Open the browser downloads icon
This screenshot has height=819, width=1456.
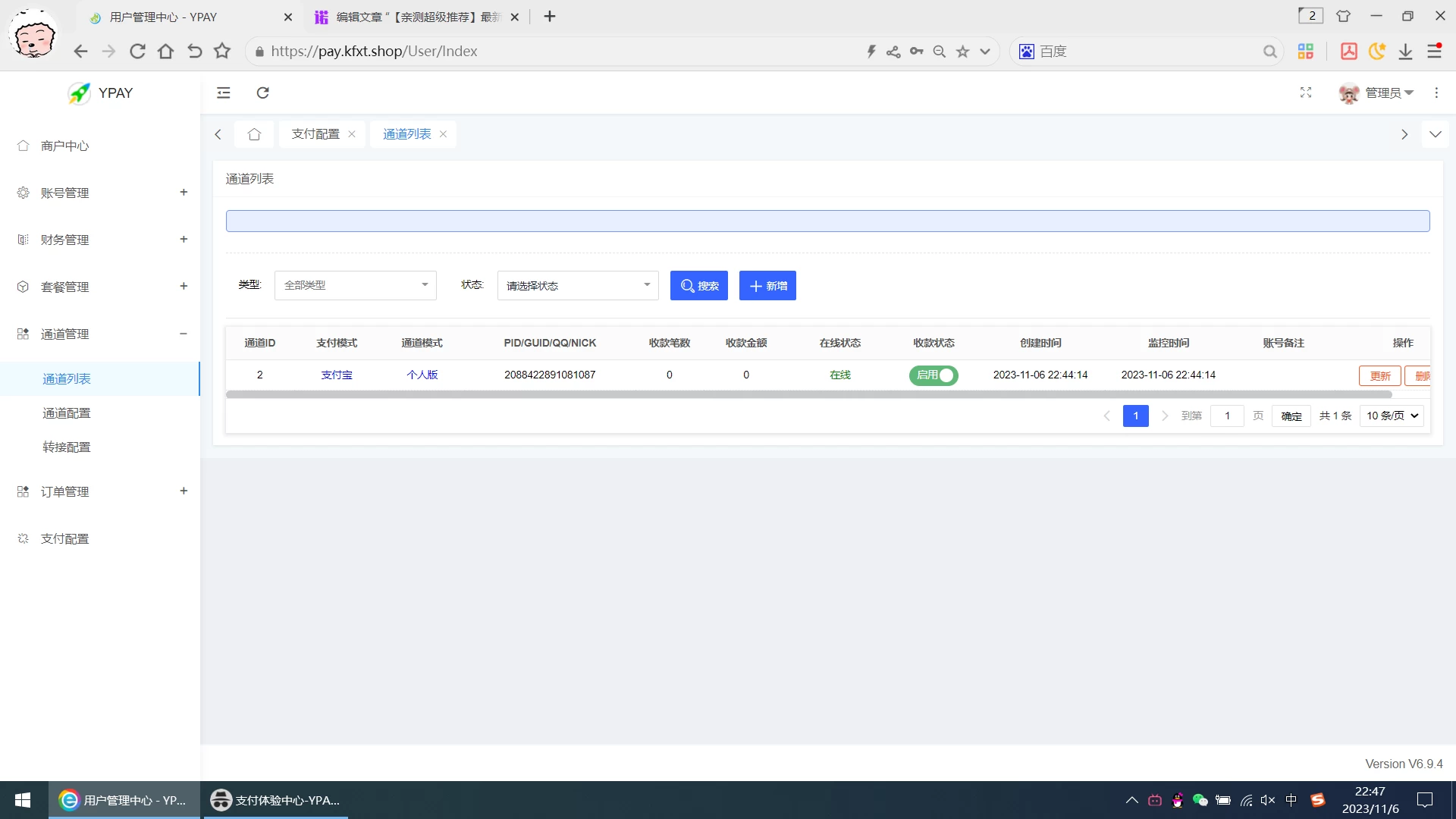point(1405,51)
